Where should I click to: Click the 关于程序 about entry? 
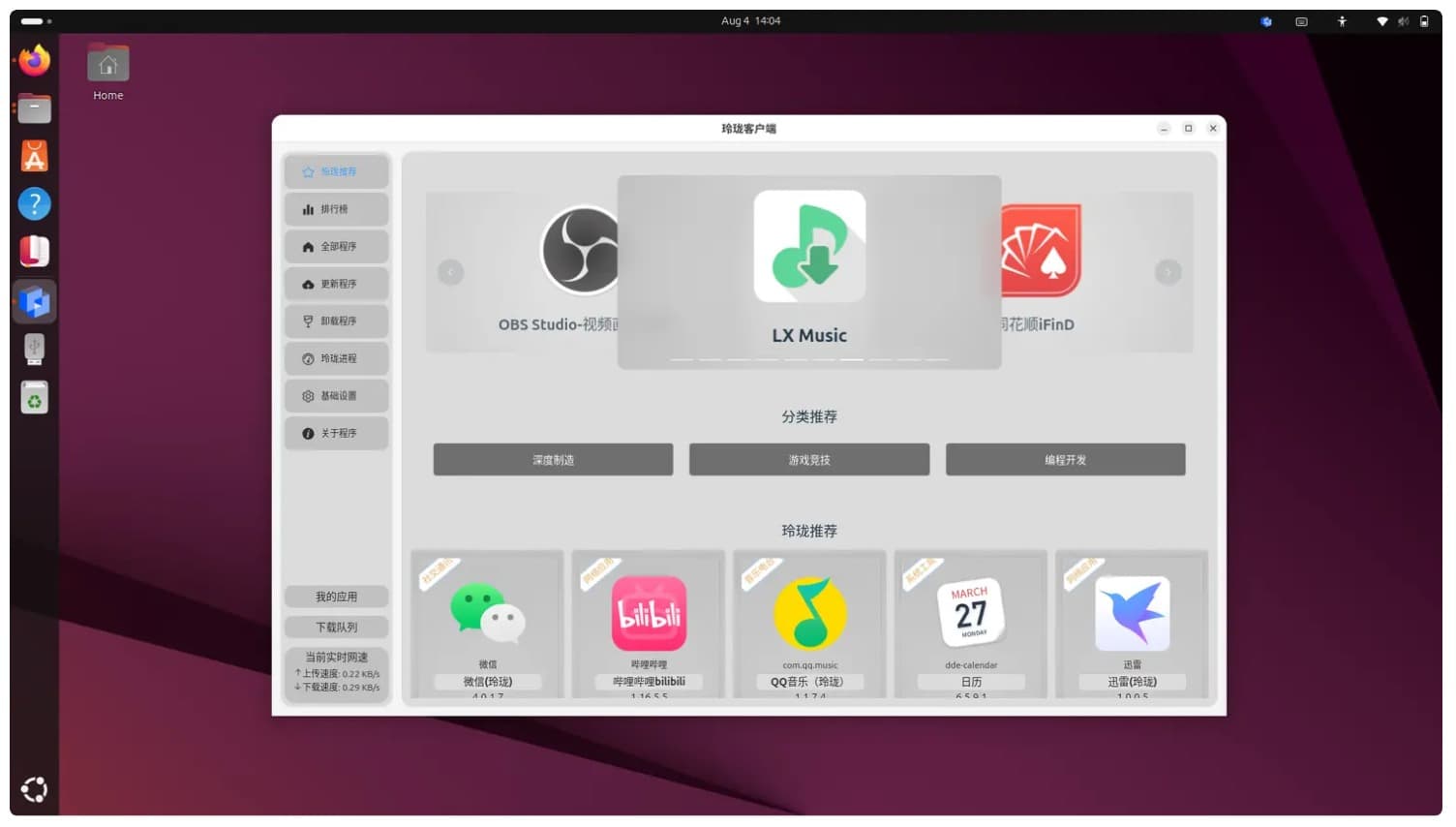(336, 434)
